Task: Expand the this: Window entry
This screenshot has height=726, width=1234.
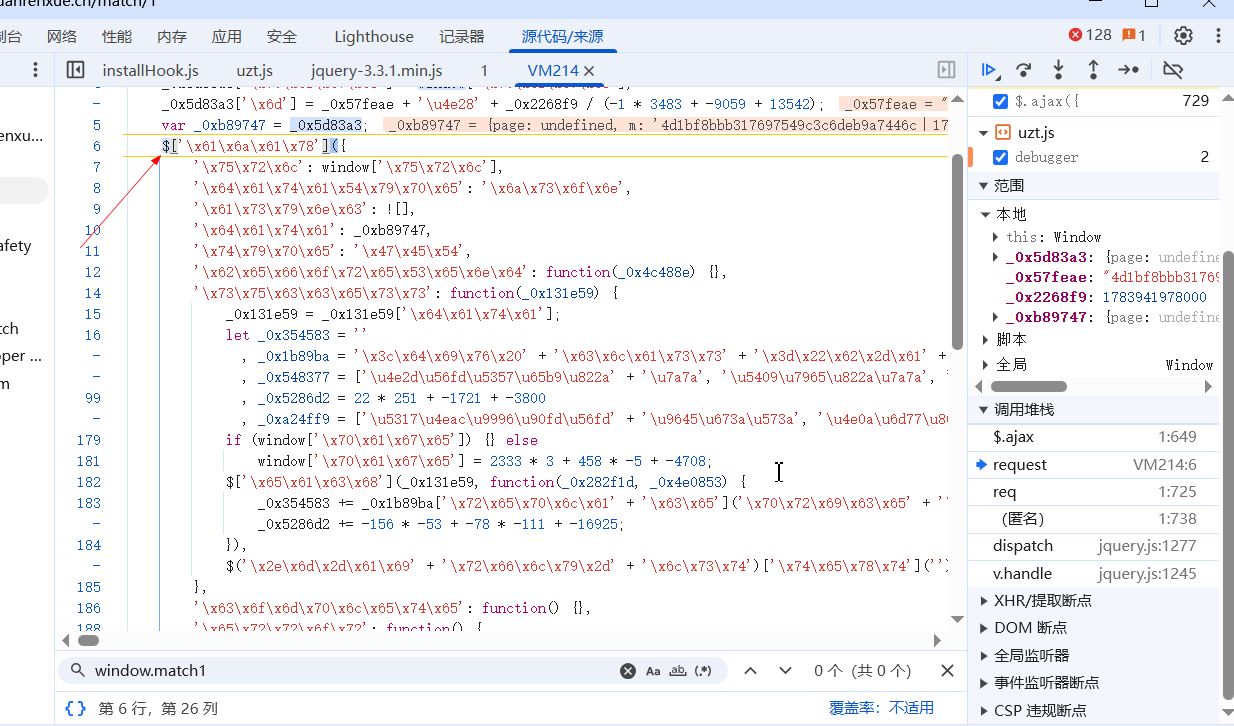Action: [995, 237]
